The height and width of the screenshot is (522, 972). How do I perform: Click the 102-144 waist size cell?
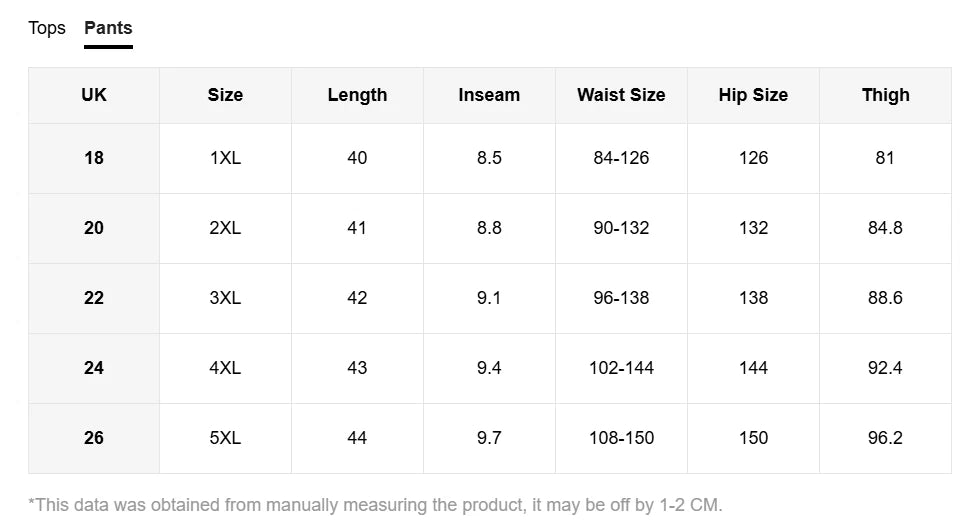(621, 368)
